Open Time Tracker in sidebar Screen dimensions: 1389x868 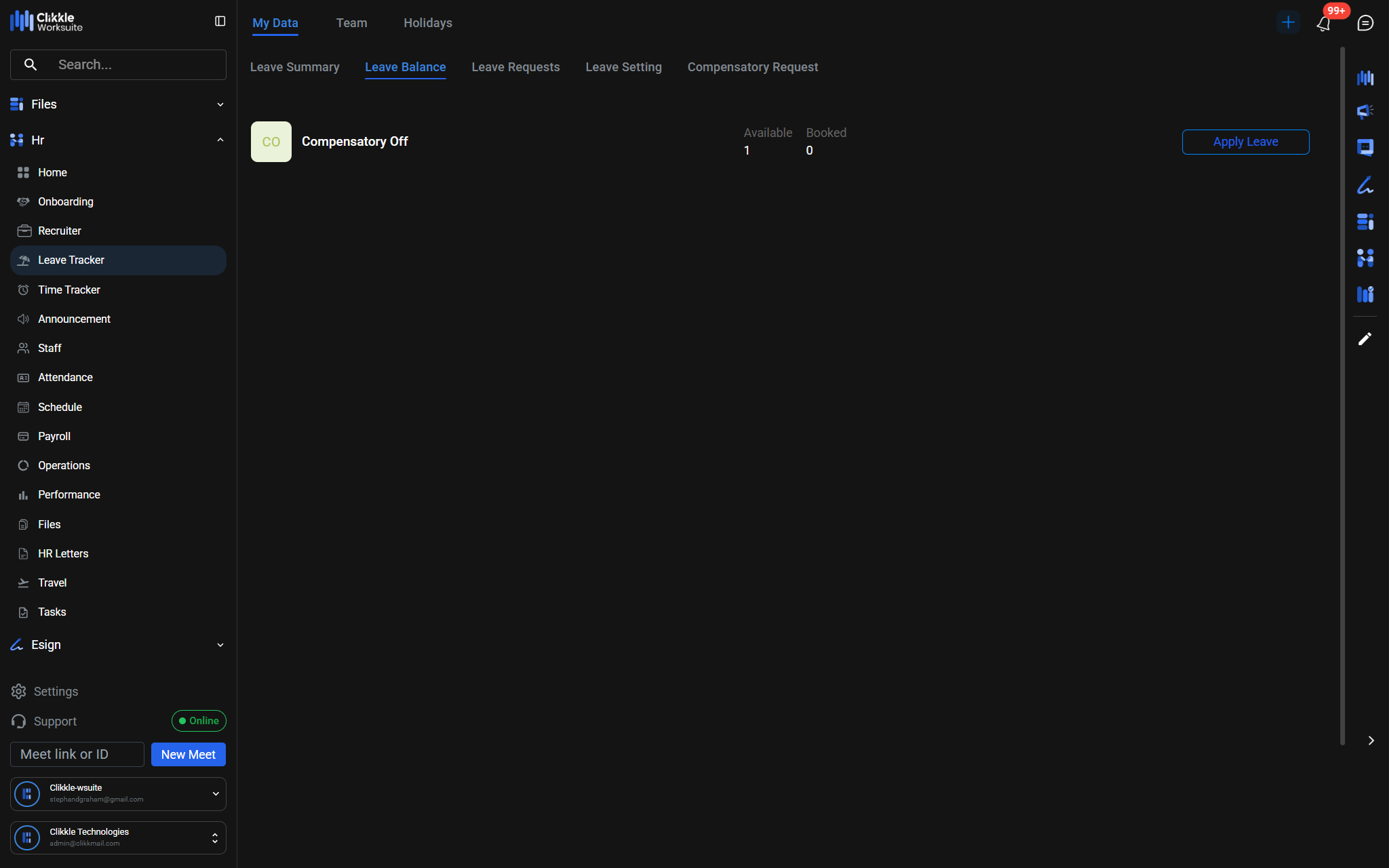(69, 290)
